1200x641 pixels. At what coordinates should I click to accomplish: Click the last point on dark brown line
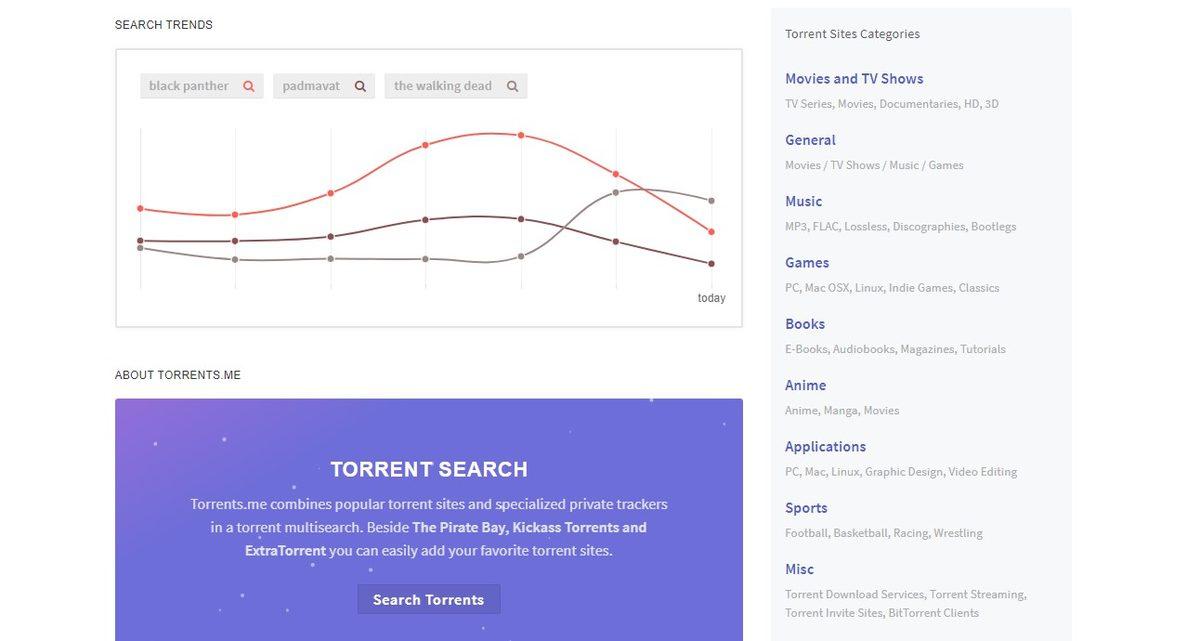point(711,264)
